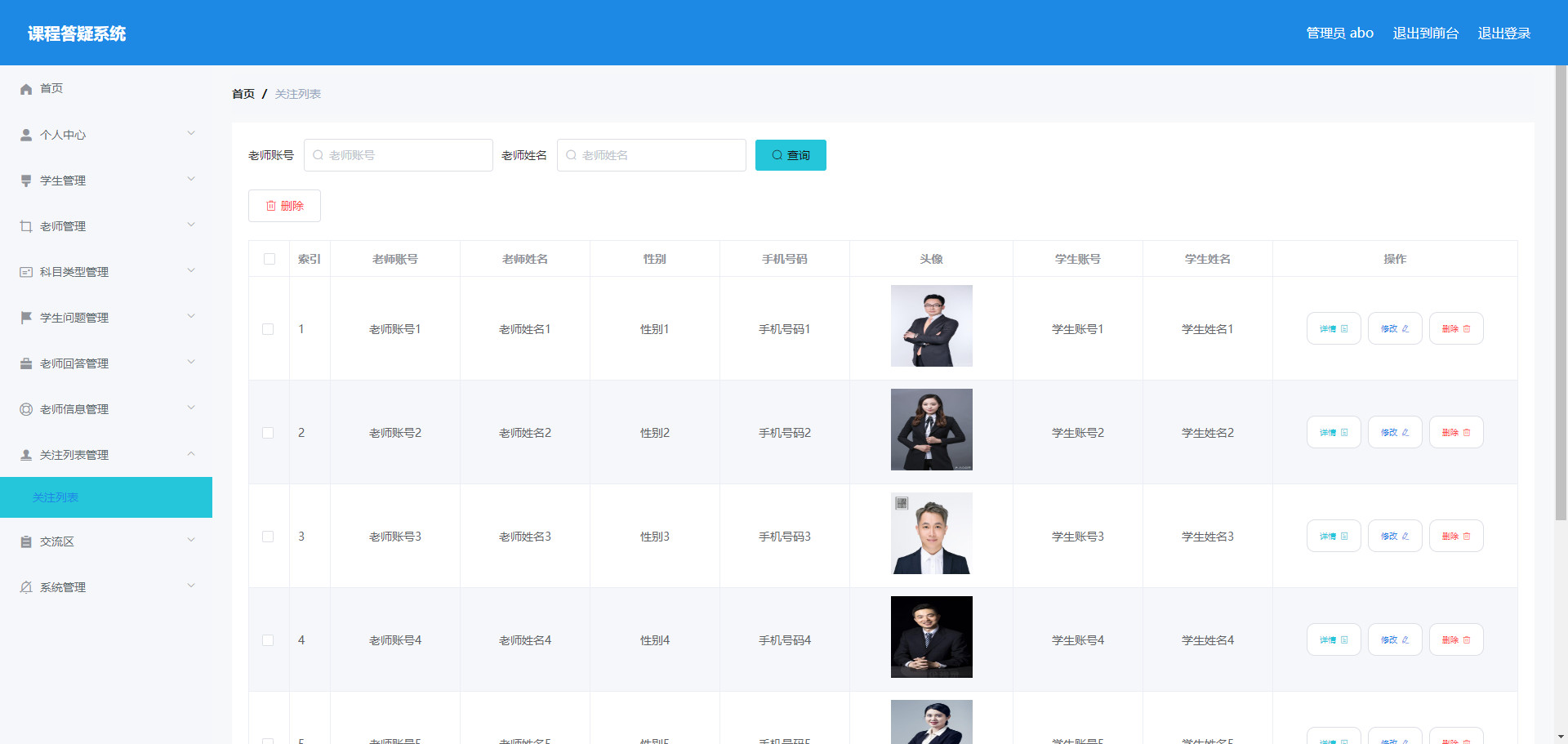Click 退出登录 in the header
Screen dimensions: 1568x744
click(x=1504, y=33)
